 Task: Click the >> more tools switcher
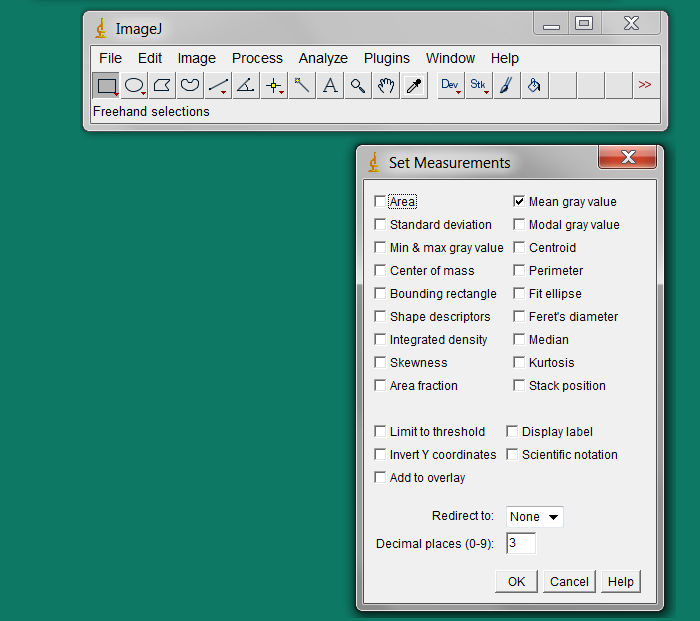point(645,85)
